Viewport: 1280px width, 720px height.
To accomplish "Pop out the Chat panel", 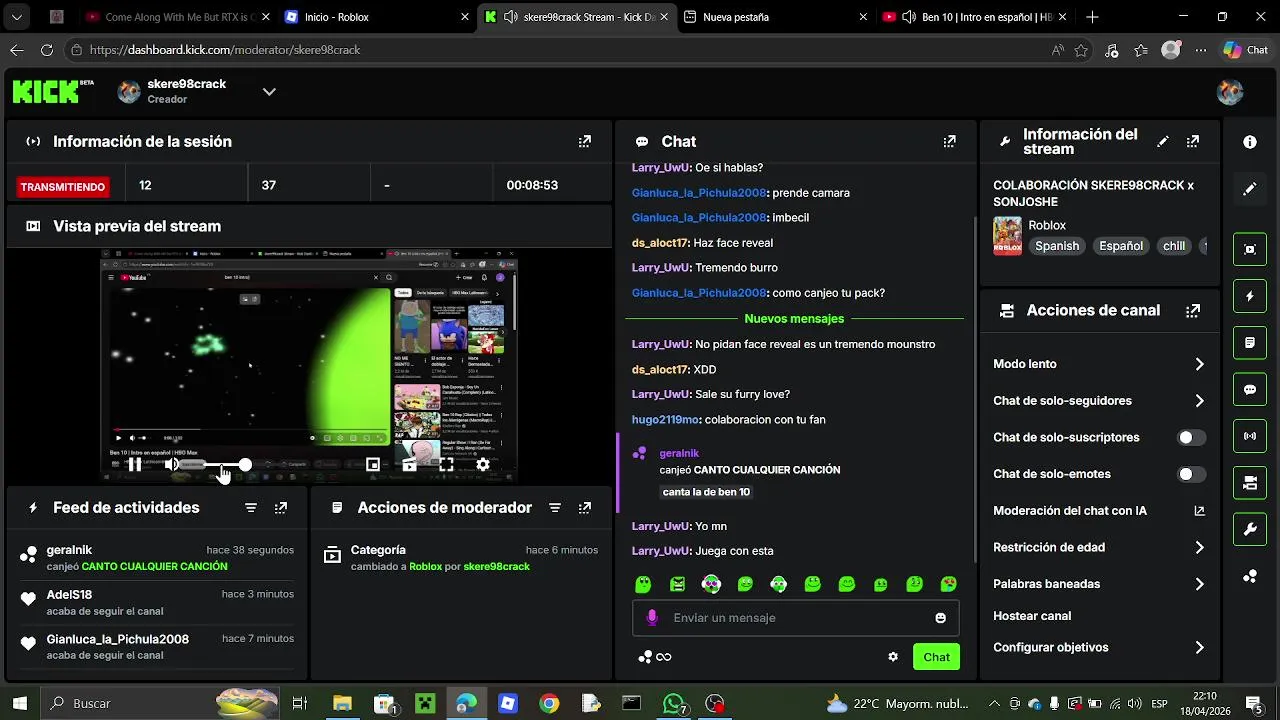I will pos(949,142).
